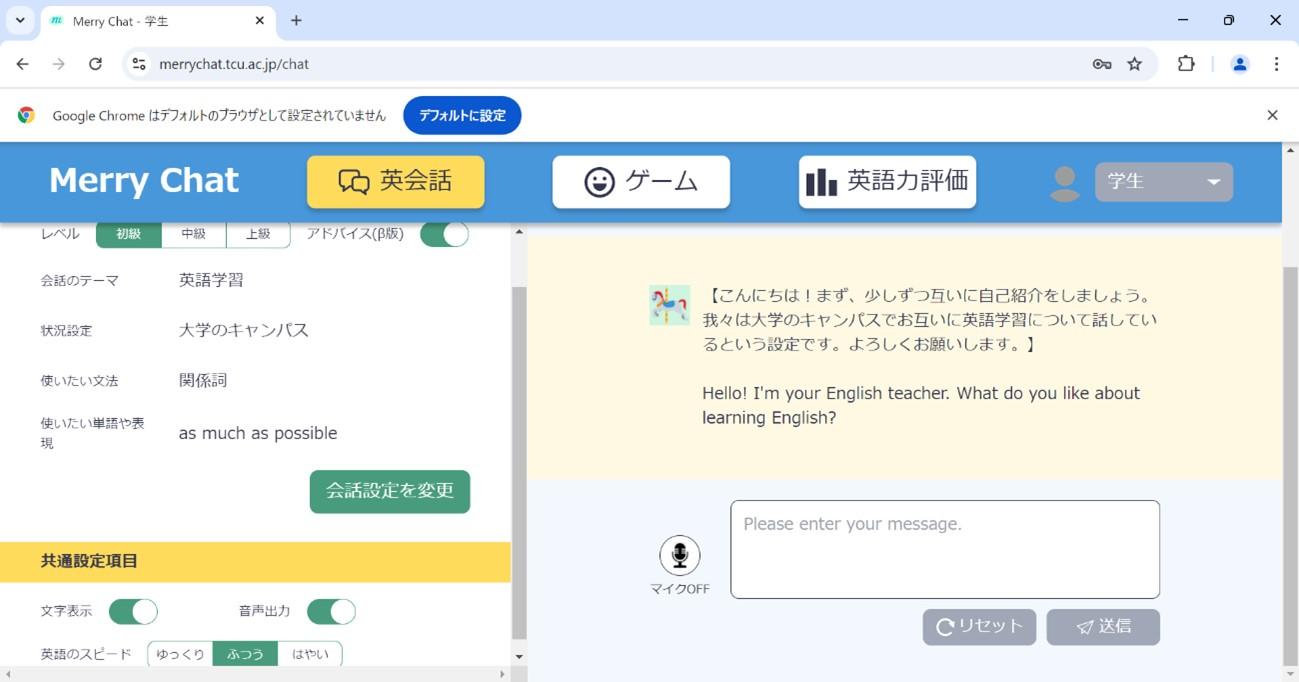The height and width of the screenshot is (682, 1299).
Task: Open the Chrome extensions puzzle icon
Action: 1186,64
